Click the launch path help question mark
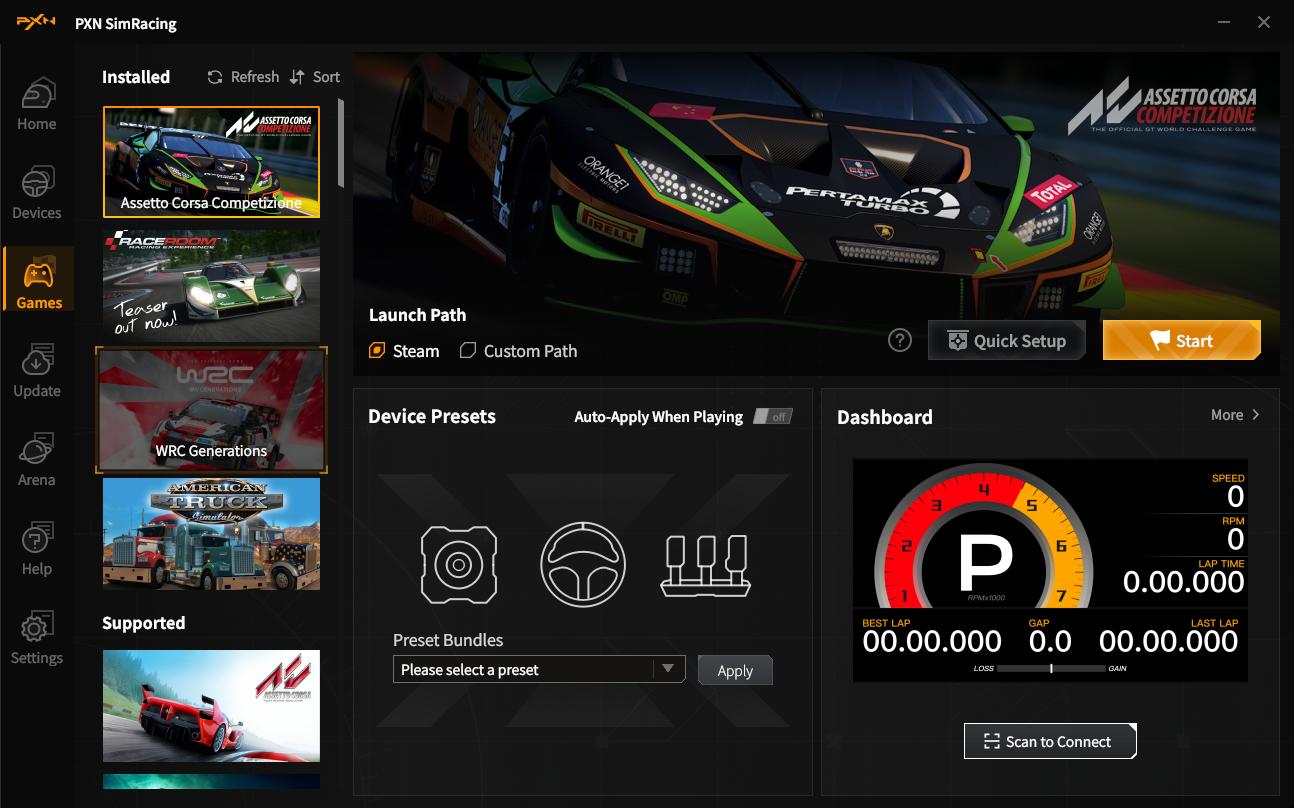This screenshot has height=808, width=1294. 900,341
